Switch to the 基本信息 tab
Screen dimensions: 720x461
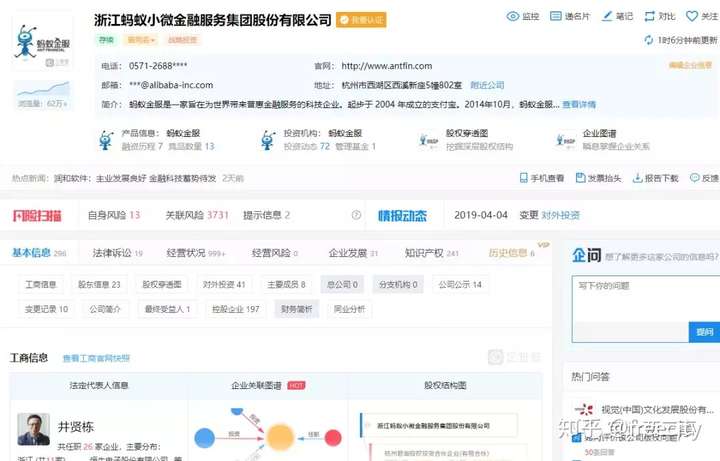[x=39, y=253]
